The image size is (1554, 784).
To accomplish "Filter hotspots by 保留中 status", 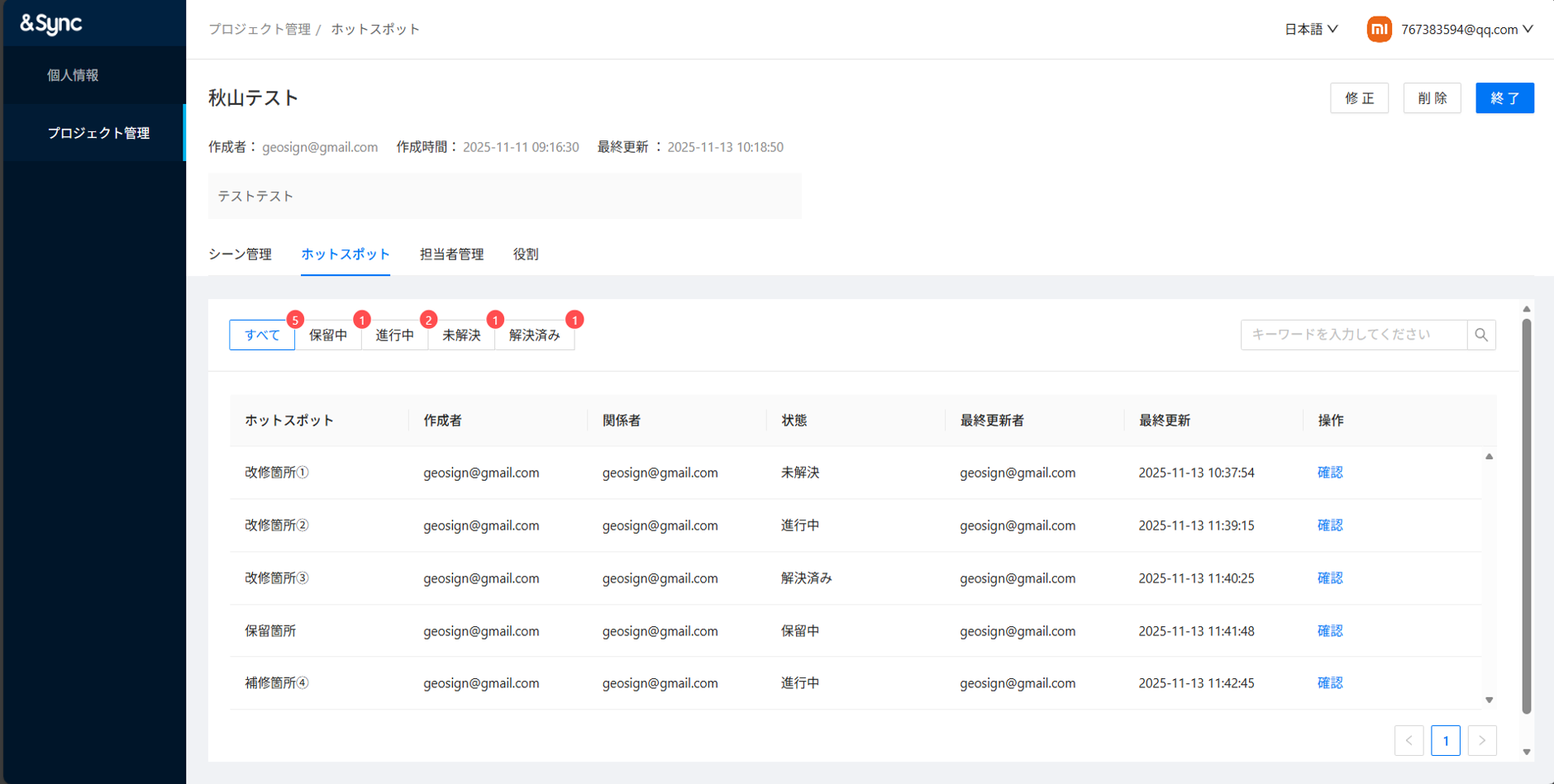I will (x=328, y=335).
